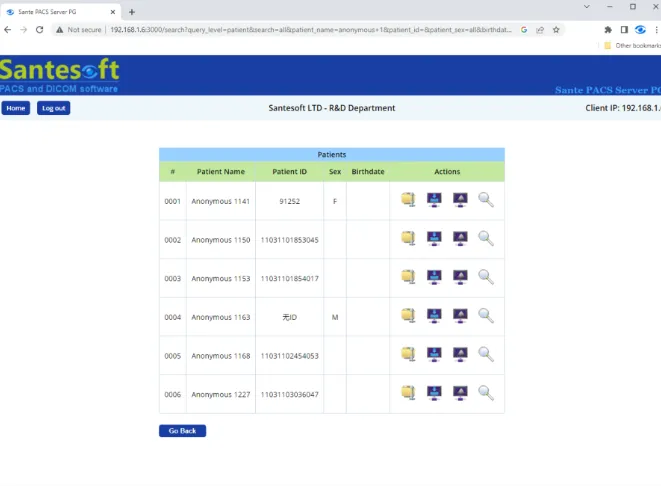Open a new browser tab
Image resolution: width=661 pixels, height=486 pixels.
pos(132,12)
